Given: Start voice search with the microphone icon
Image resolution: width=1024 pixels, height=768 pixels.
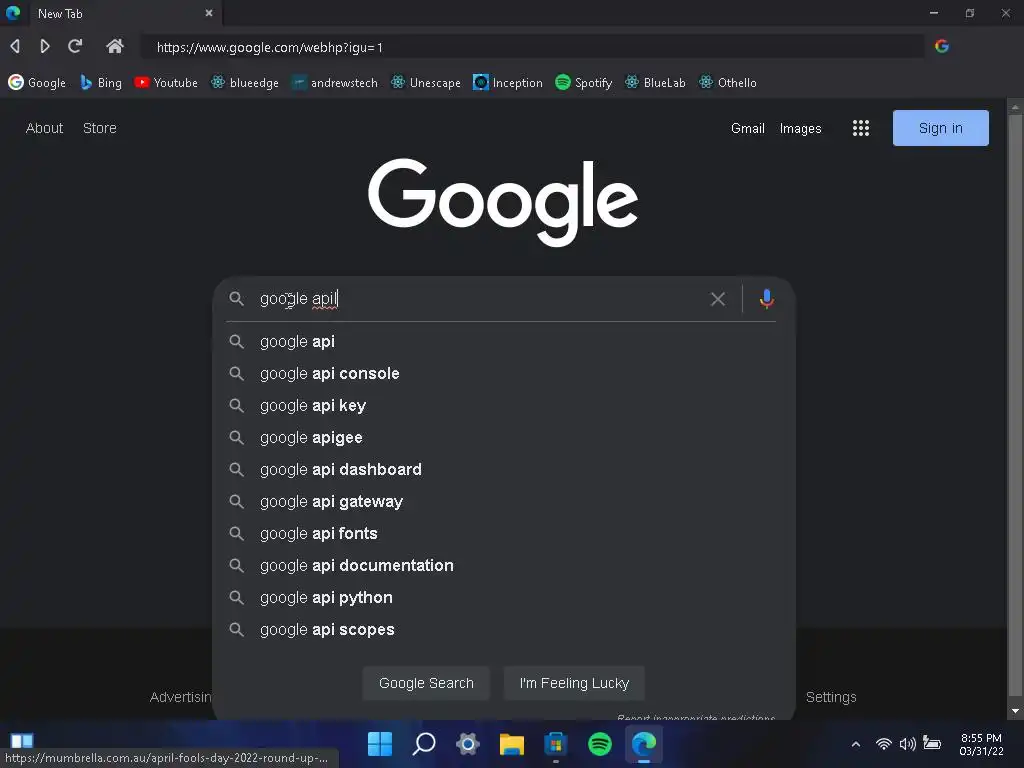Looking at the screenshot, I should point(767,299).
